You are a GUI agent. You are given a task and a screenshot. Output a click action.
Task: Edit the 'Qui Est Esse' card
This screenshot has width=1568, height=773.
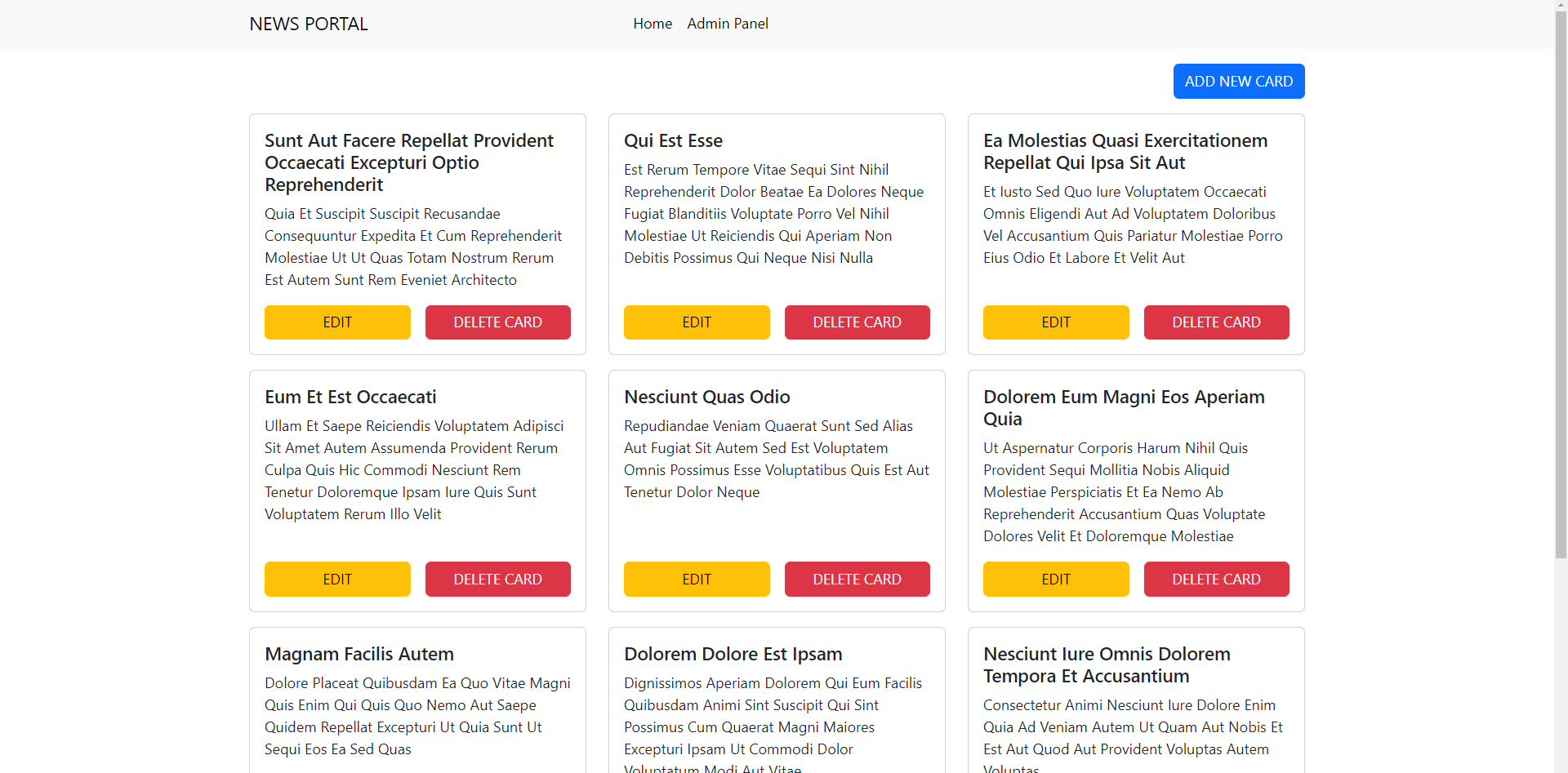(696, 322)
